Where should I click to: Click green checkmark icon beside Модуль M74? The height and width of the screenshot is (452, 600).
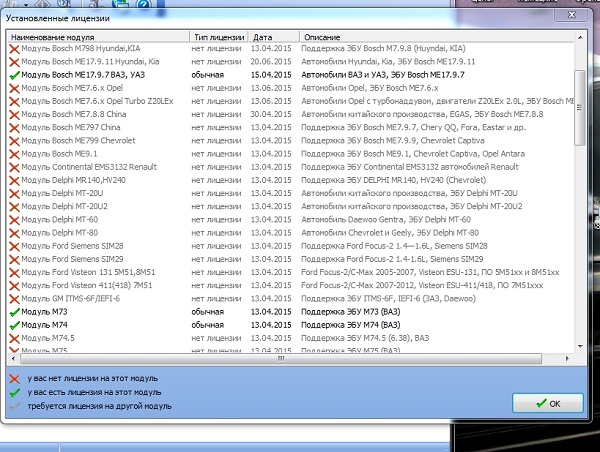tap(14, 324)
